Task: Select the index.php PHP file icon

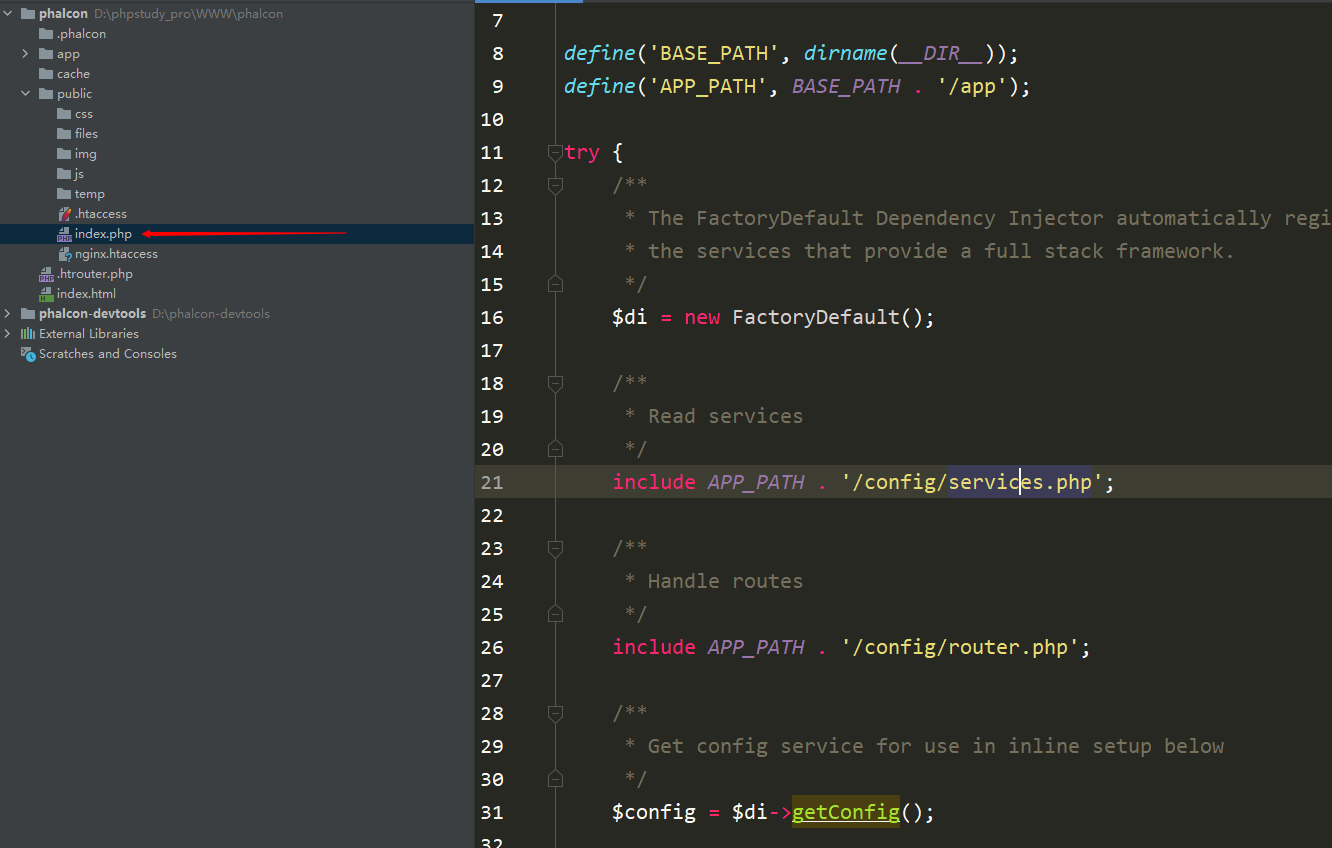Action: [65, 234]
